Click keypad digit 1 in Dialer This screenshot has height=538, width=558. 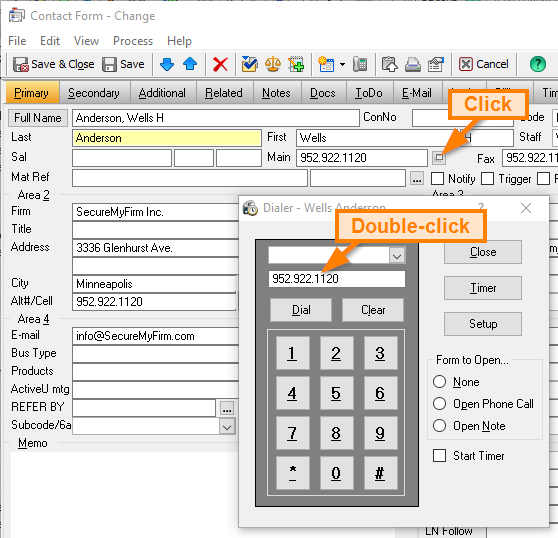coord(293,353)
